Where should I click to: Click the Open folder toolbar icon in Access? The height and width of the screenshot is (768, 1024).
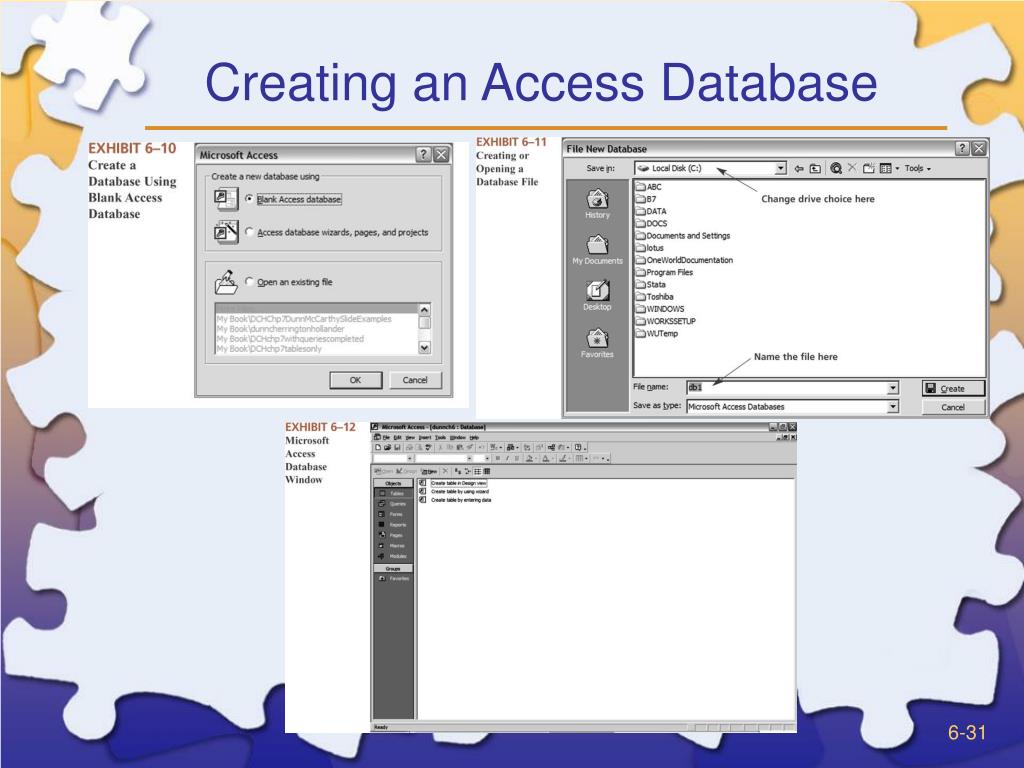pos(387,447)
